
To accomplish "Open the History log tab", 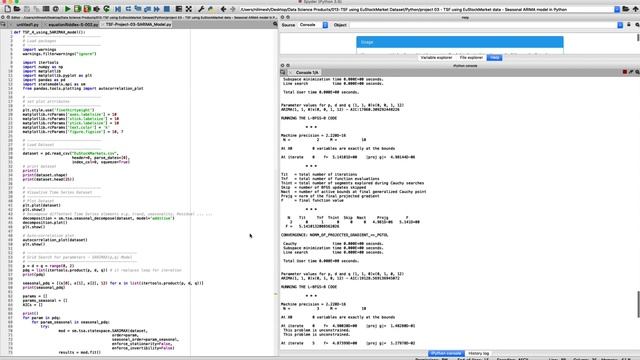I will point(479,353).
